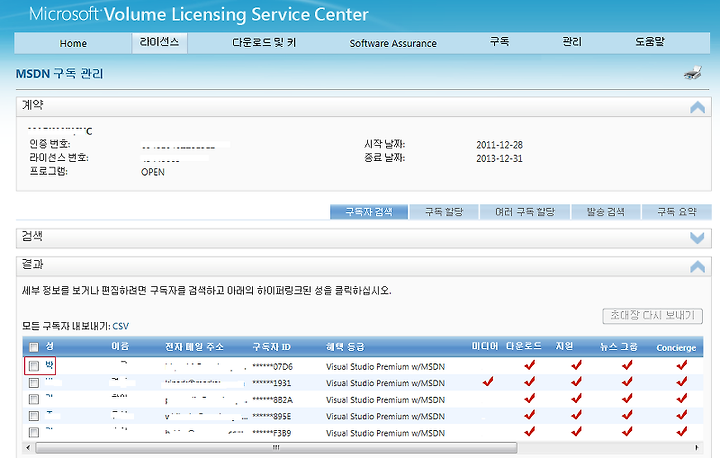This screenshot has height=458, width=720.
Task: Click the Concierge checkmark for subscriber ******07D6
Action: 682,365
